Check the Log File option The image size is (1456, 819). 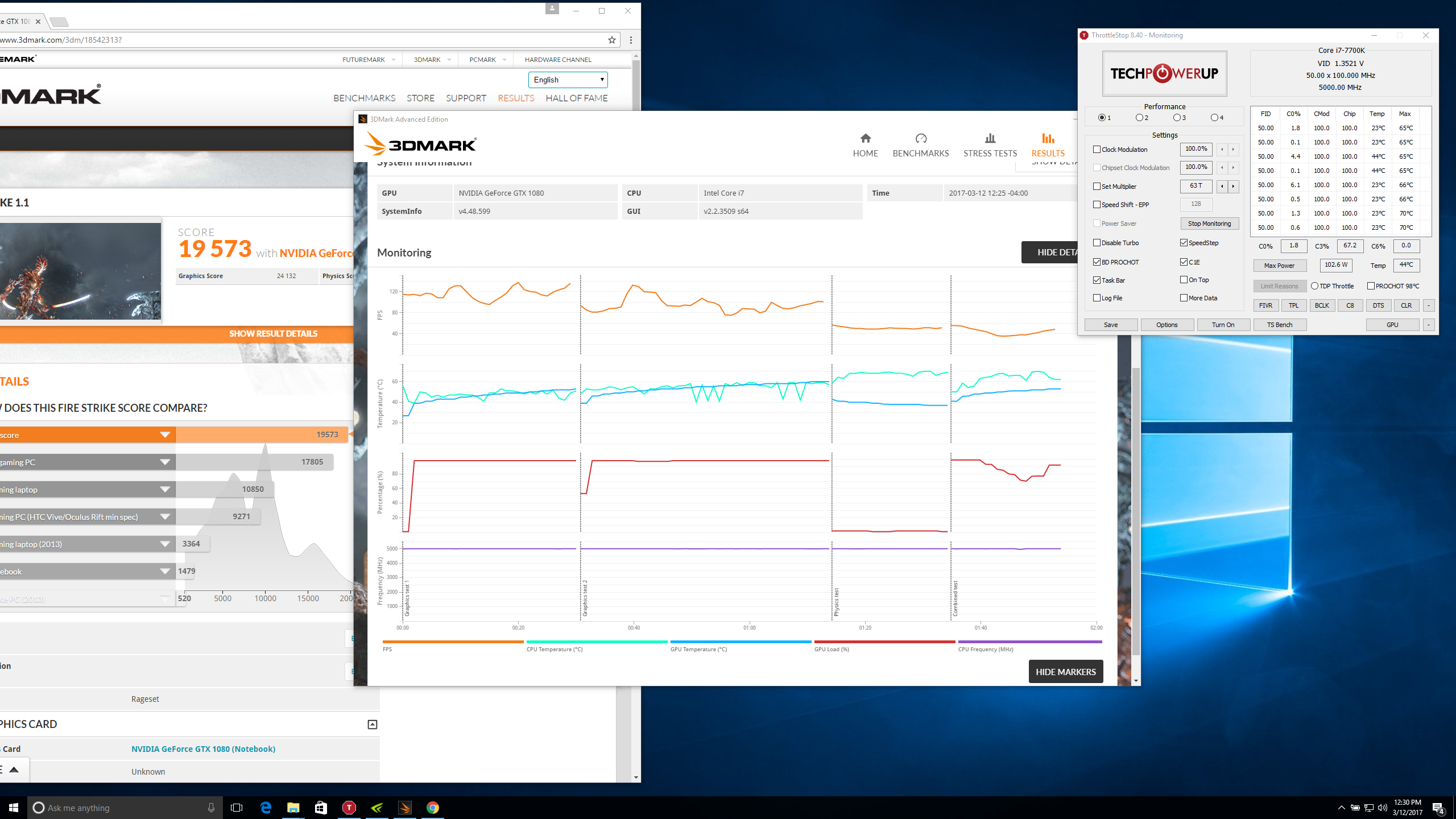(1097, 298)
